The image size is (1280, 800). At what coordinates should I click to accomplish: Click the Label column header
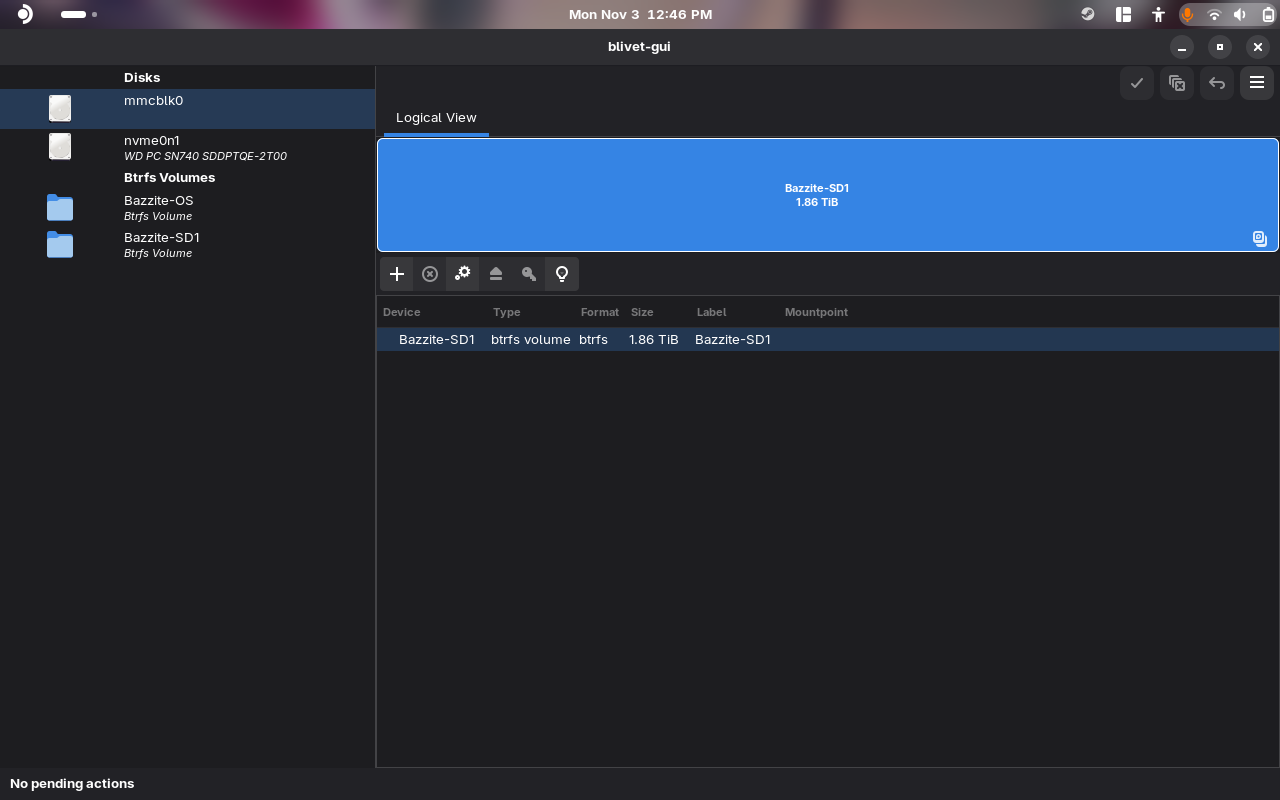[712, 312]
